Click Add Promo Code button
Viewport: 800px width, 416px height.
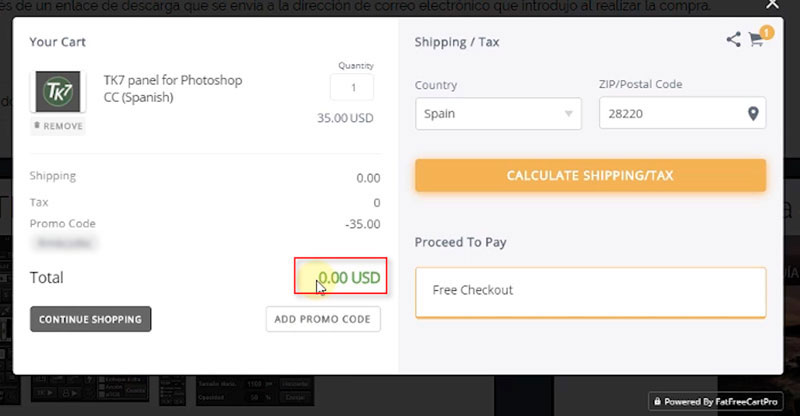[323, 320]
